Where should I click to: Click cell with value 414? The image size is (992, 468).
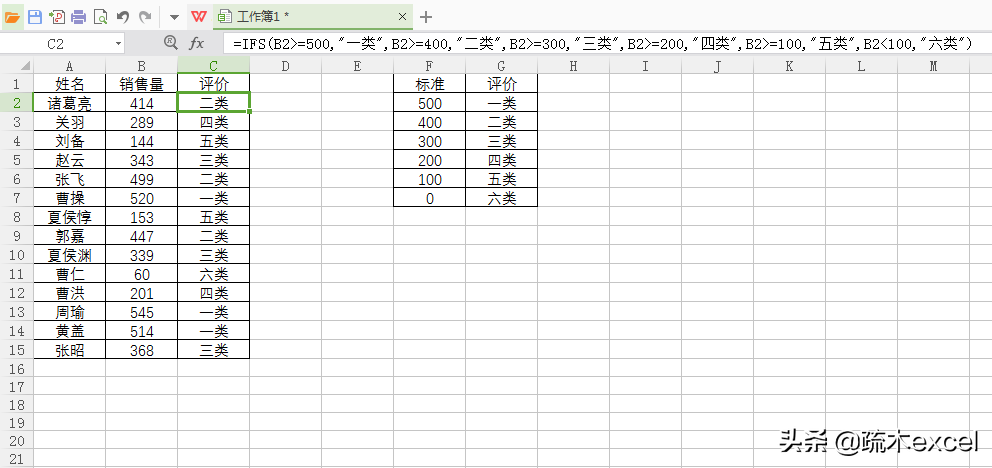(142, 103)
